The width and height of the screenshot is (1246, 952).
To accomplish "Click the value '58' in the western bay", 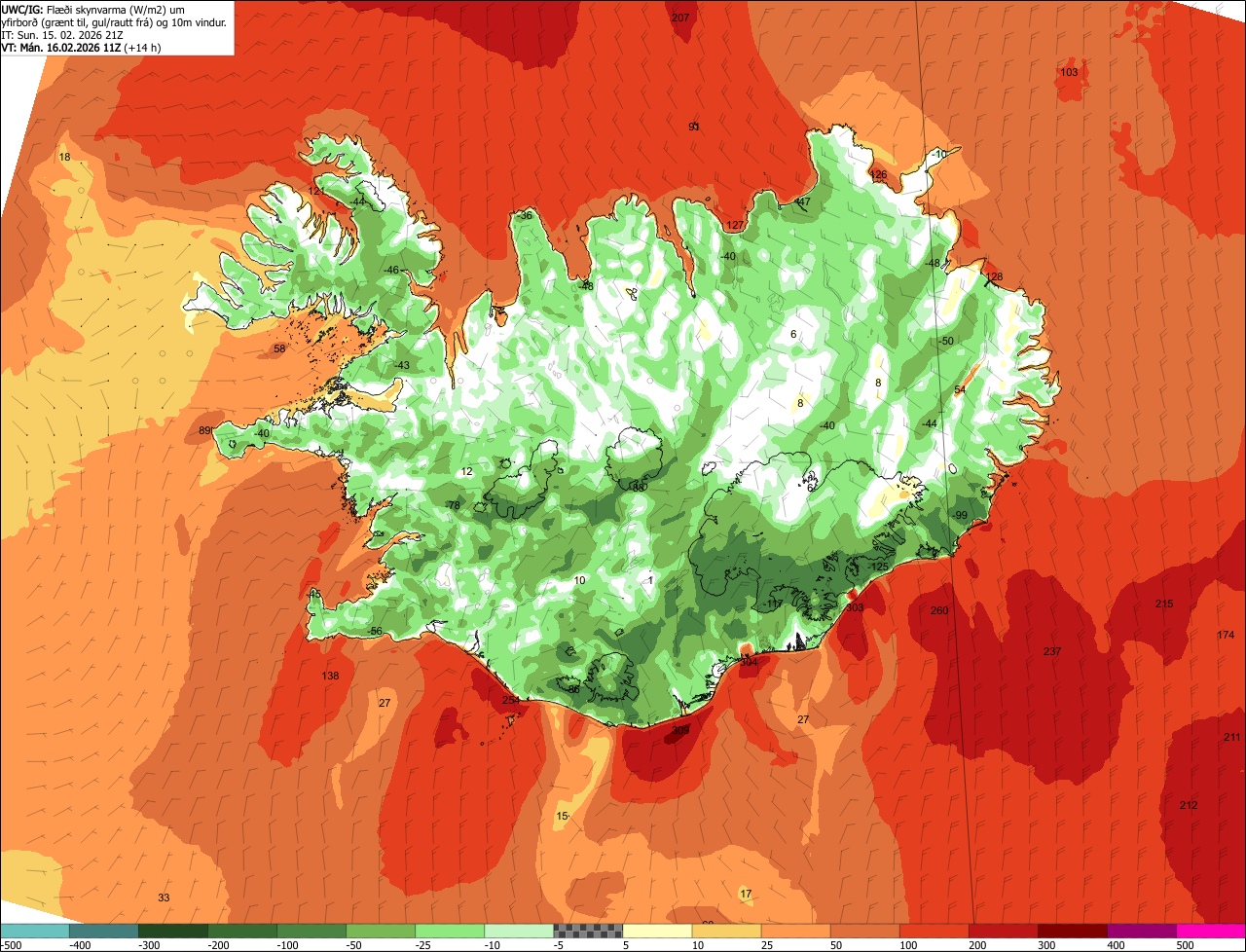I will point(279,349).
